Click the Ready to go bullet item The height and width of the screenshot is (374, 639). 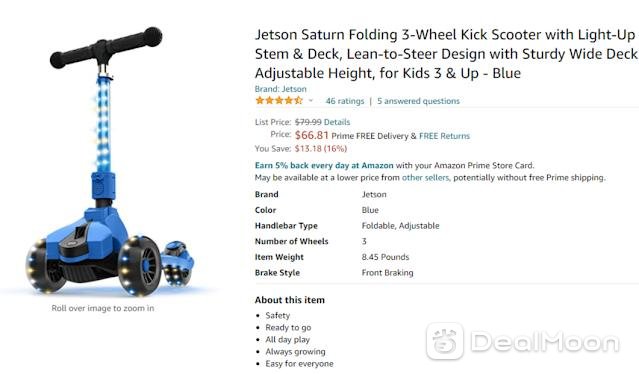click(x=288, y=328)
